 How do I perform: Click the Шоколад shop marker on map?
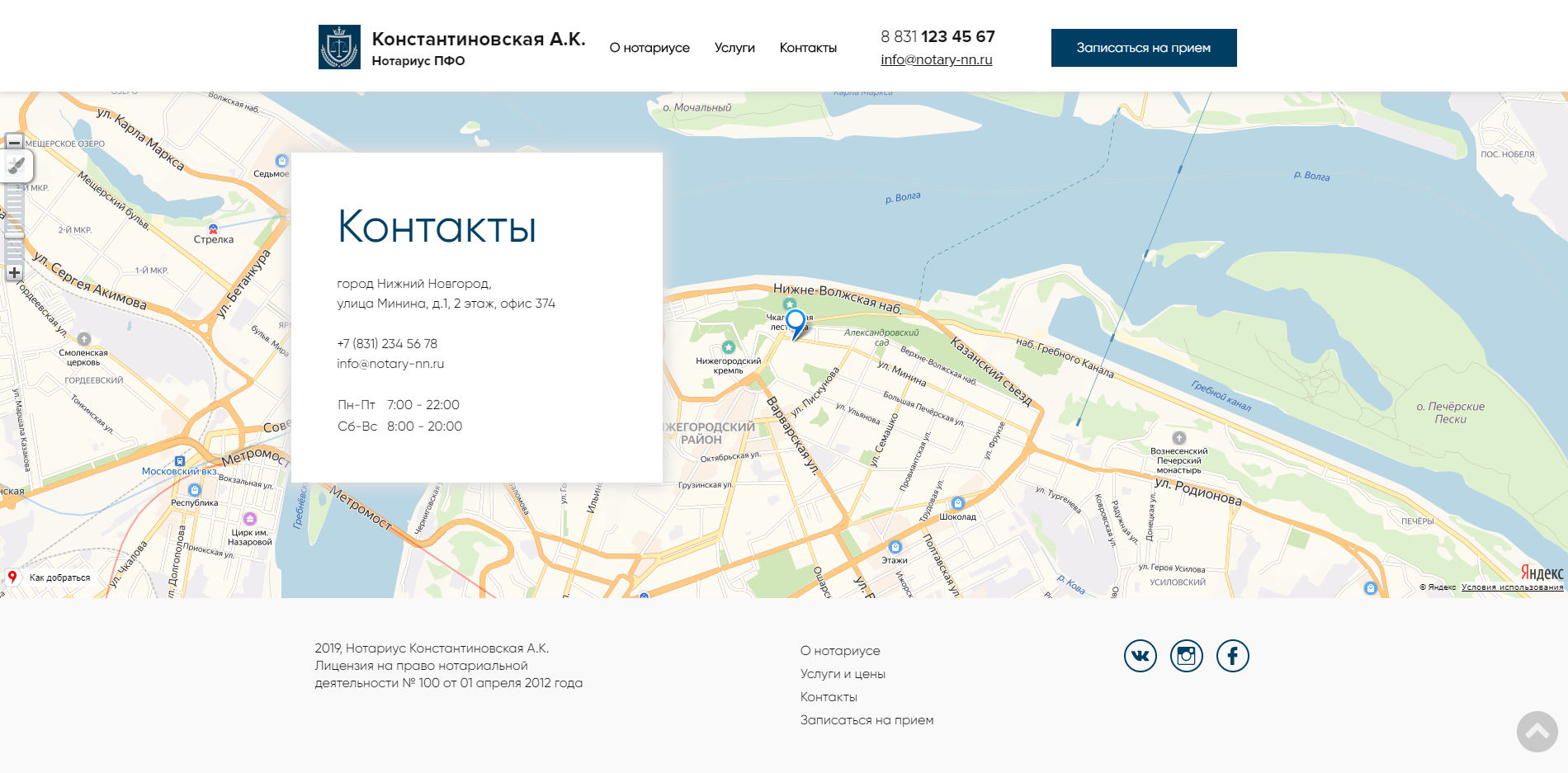(x=957, y=503)
